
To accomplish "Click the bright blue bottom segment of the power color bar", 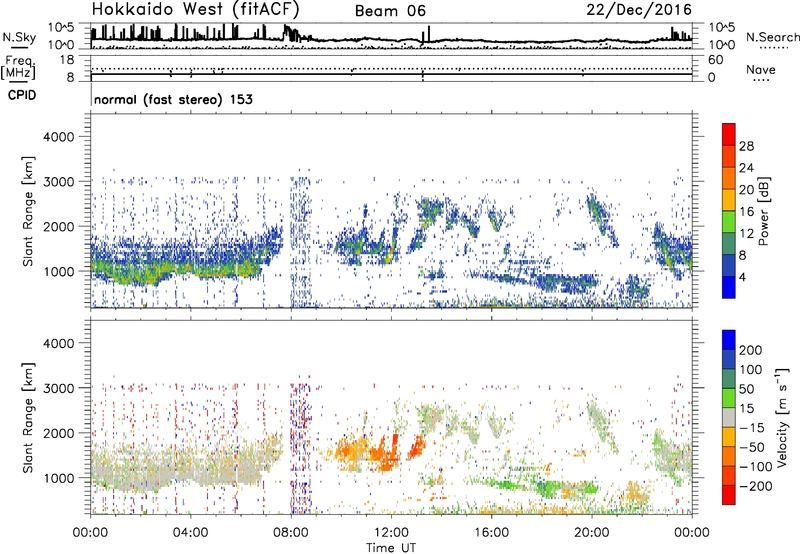I will tap(729, 287).
